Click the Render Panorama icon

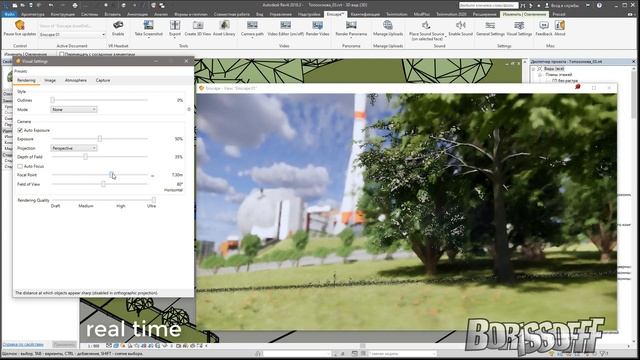[351, 25]
